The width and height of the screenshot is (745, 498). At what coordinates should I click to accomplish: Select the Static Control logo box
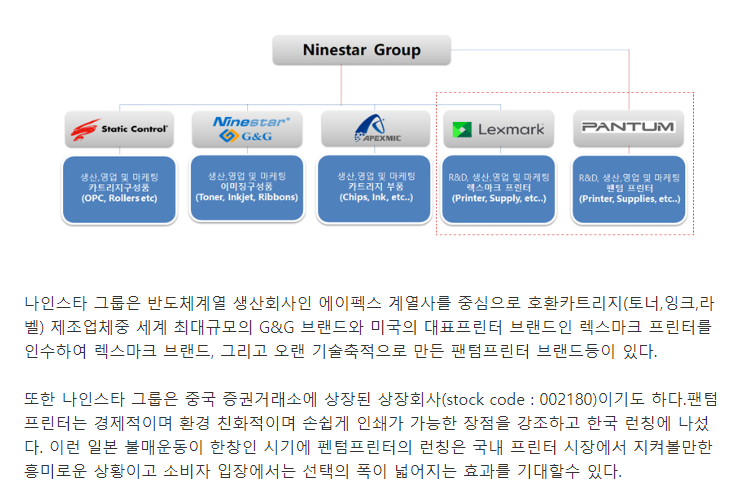pos(119,129)
